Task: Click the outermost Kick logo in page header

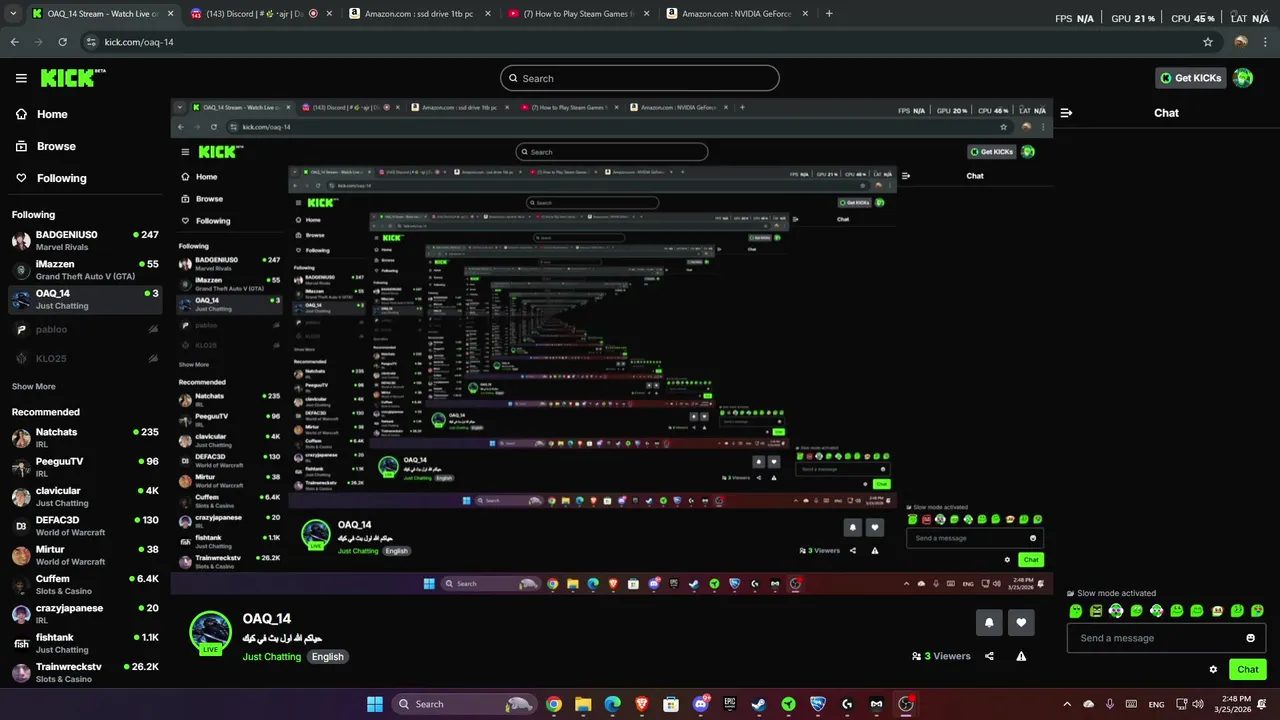Action: [72, 78]
